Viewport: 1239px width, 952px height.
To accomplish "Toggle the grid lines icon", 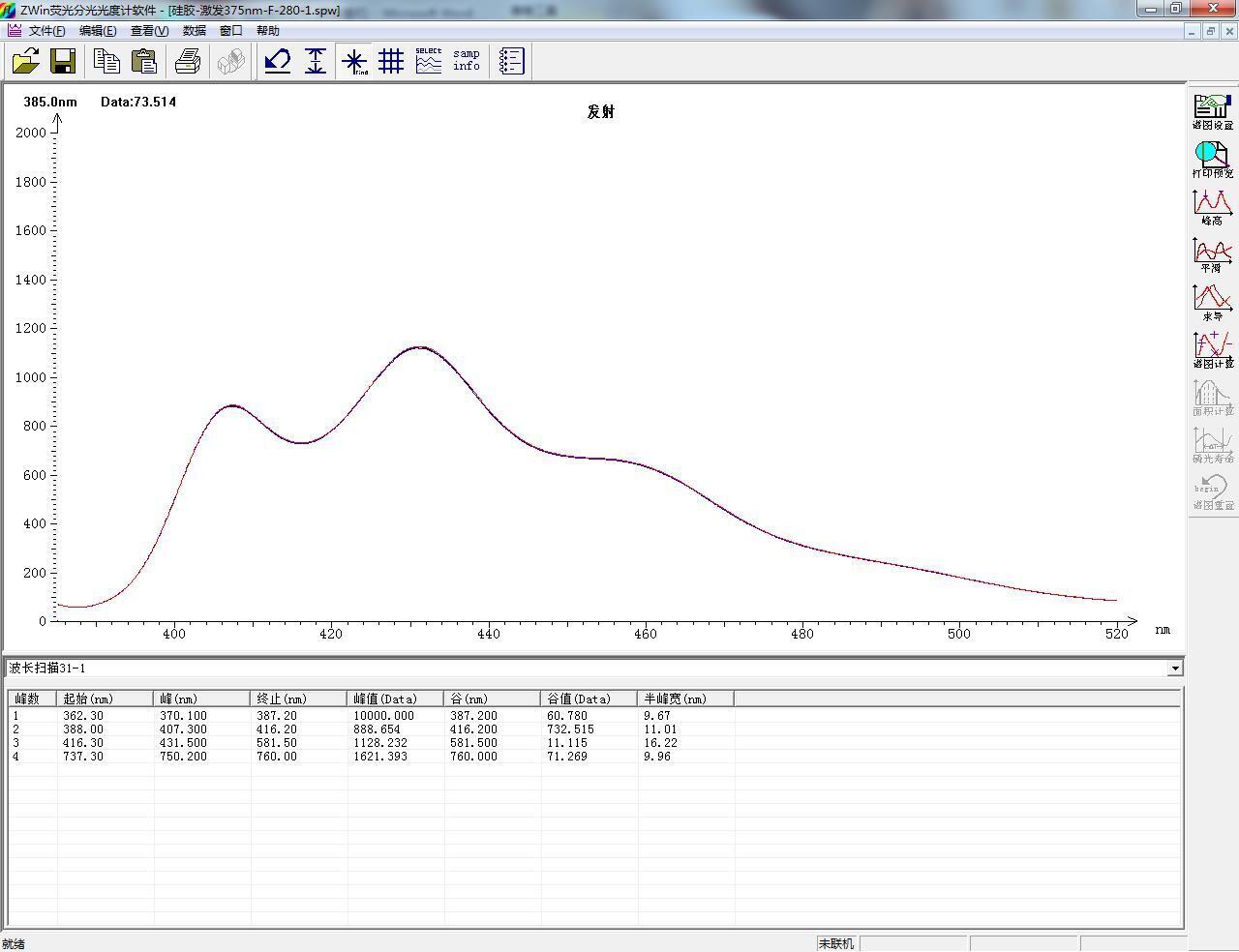I will click(x=391, y=61).
